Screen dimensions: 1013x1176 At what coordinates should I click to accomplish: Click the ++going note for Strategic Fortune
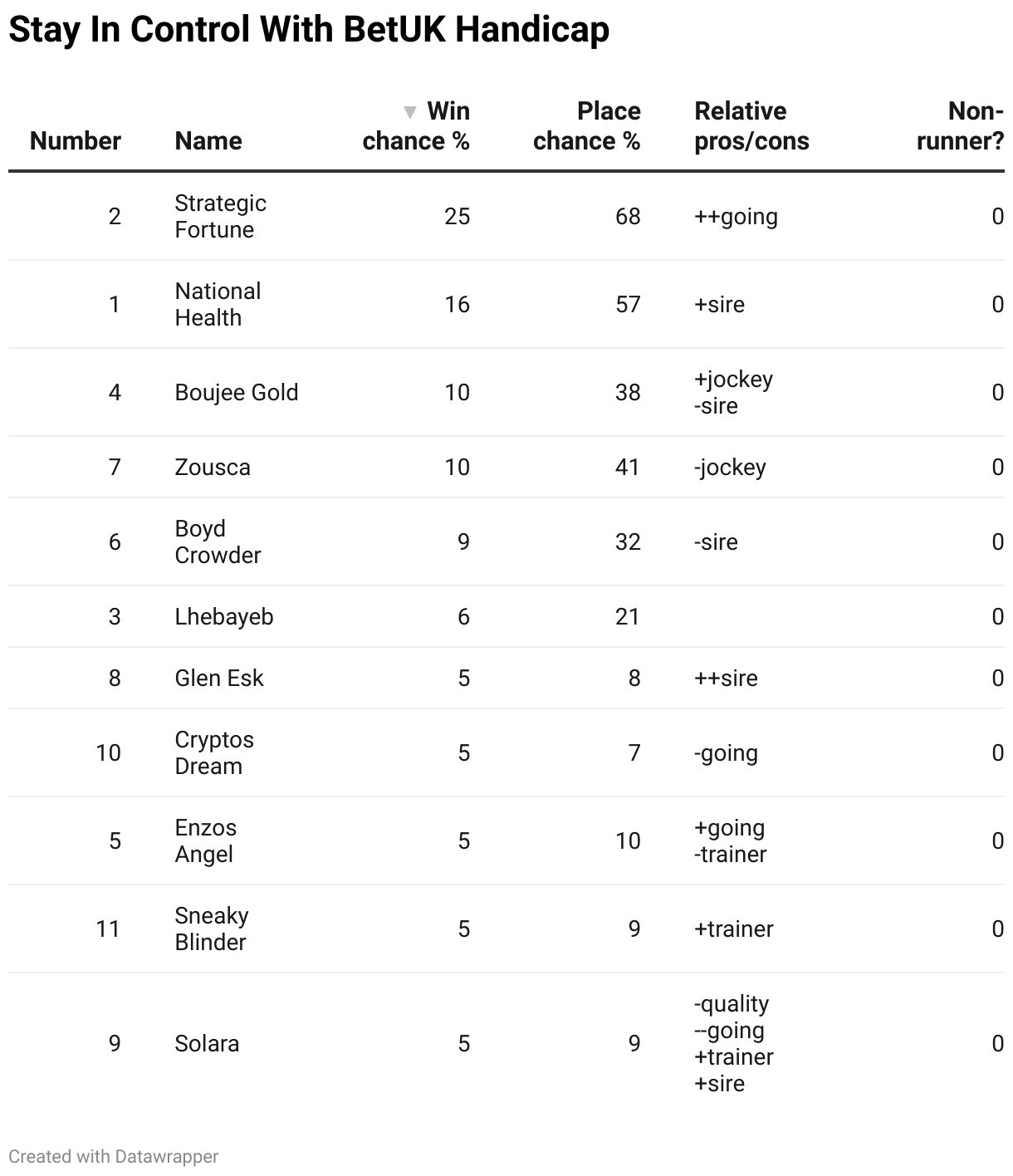[736, 217]
